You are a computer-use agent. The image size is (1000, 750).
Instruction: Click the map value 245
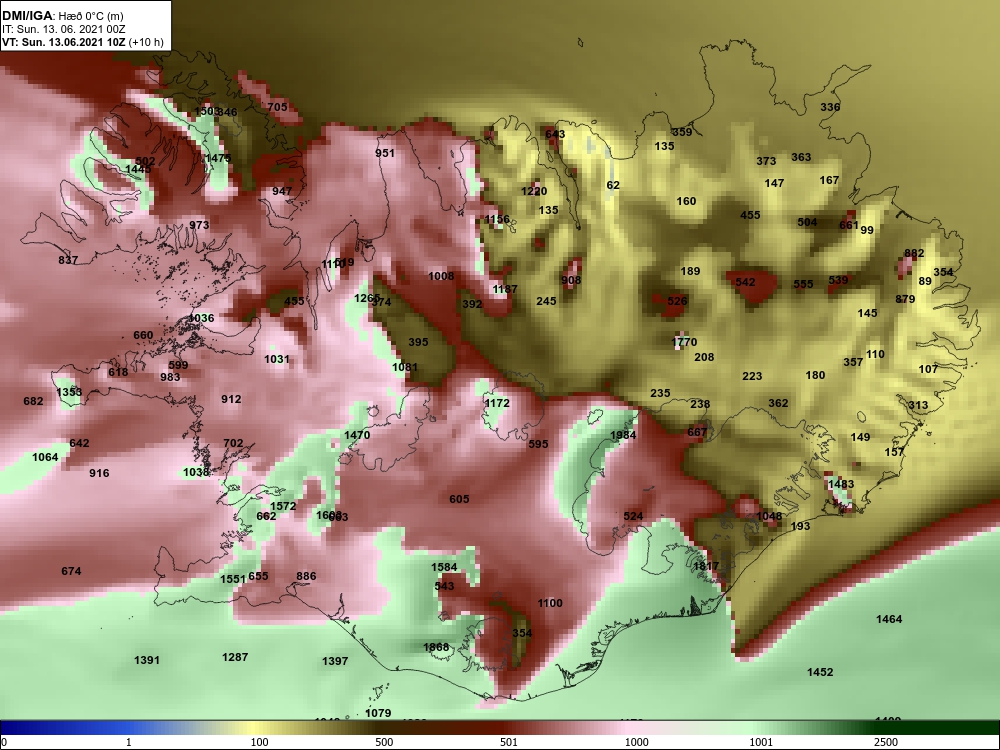click(x=547, y=301)
